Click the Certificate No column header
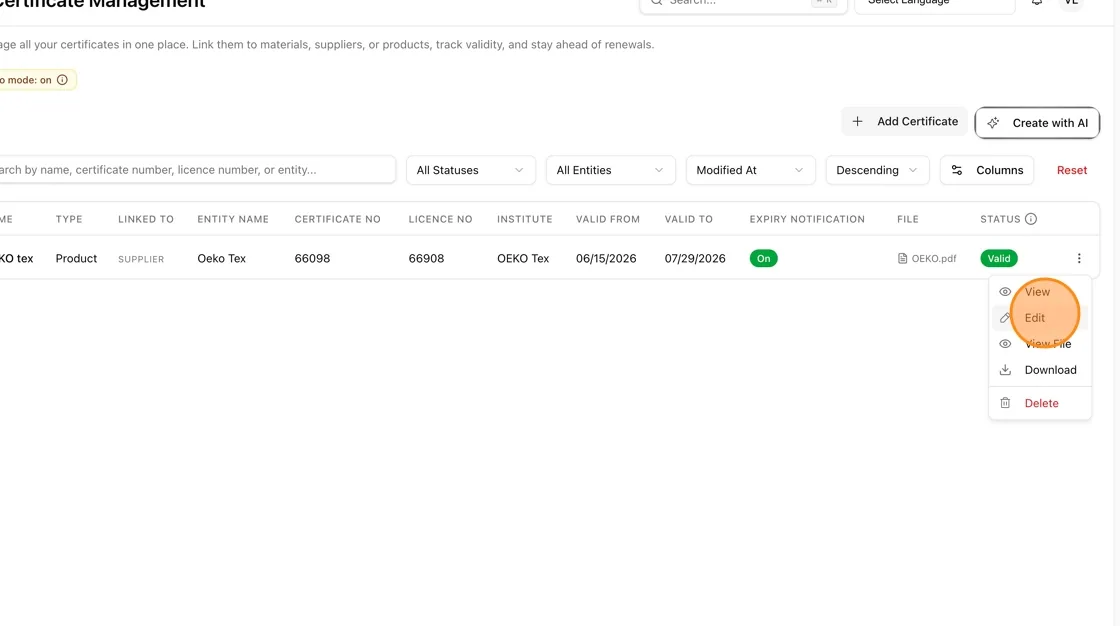The height and width of the screenshot is (626, 1120). (337, 219)
